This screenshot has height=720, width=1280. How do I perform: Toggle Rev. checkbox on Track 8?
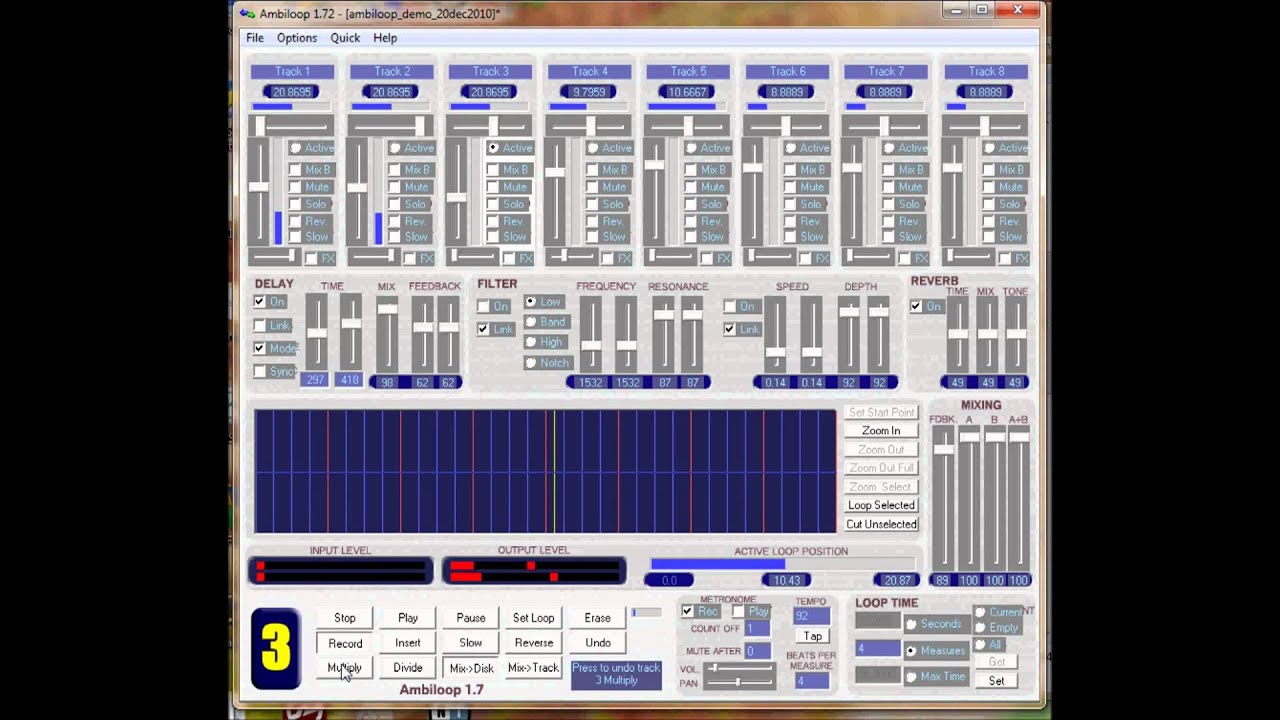click(988, 221)
